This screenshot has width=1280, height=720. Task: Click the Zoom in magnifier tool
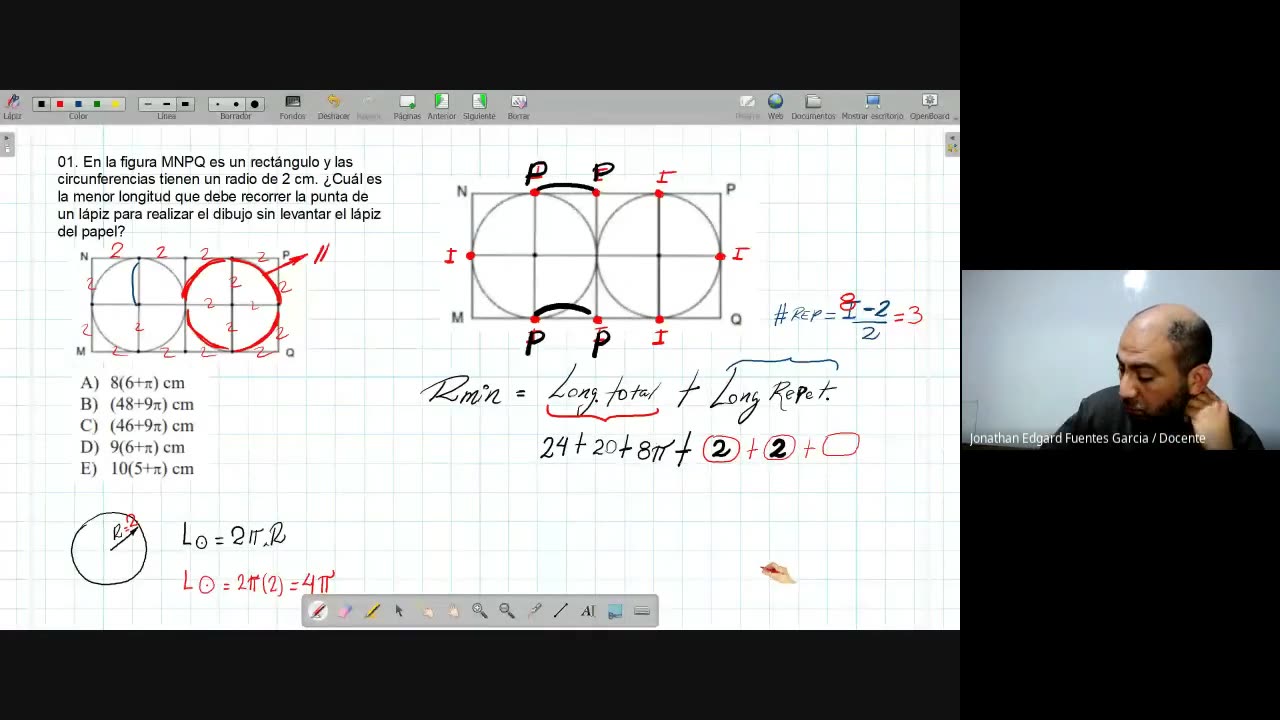coord(480,611)
